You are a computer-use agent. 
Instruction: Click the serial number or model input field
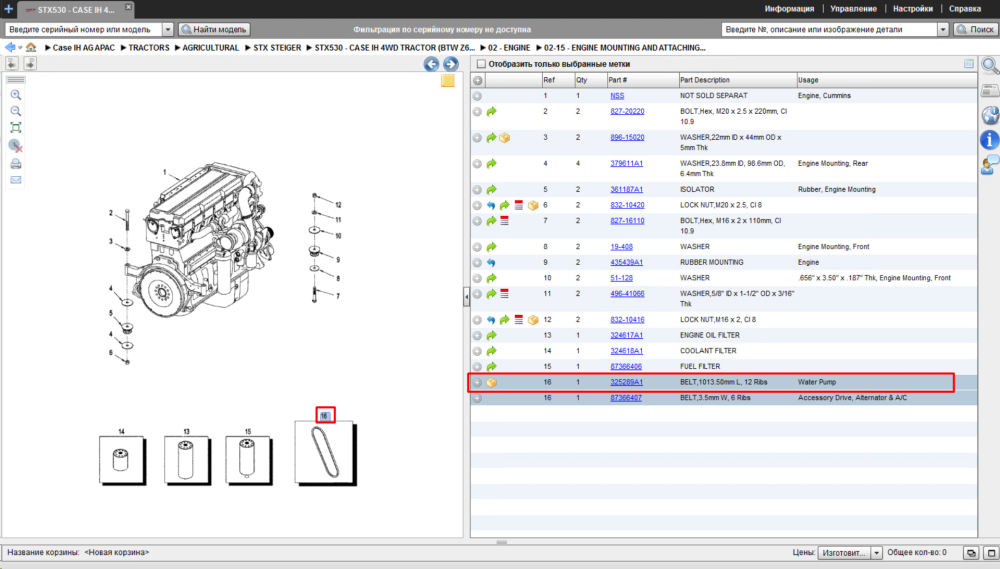[83, 29]
